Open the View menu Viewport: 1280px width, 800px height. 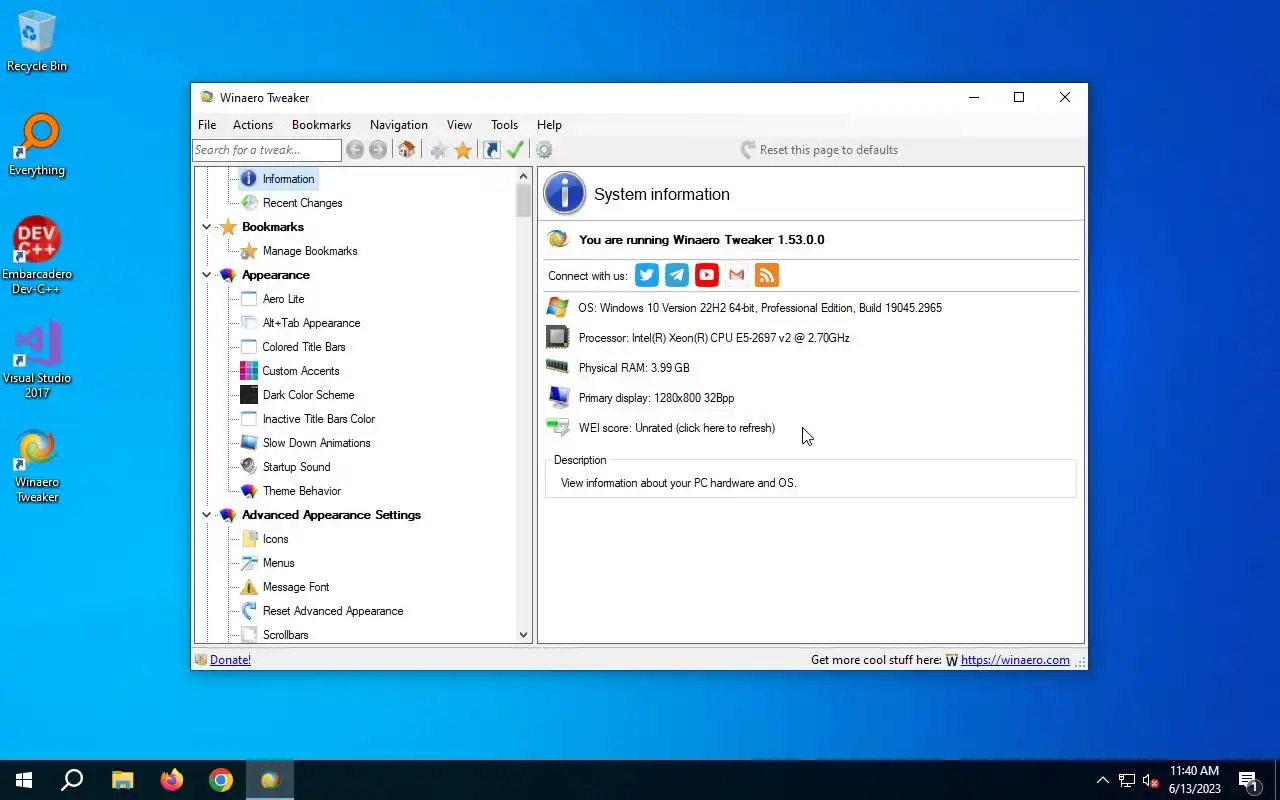click(459, 125)
